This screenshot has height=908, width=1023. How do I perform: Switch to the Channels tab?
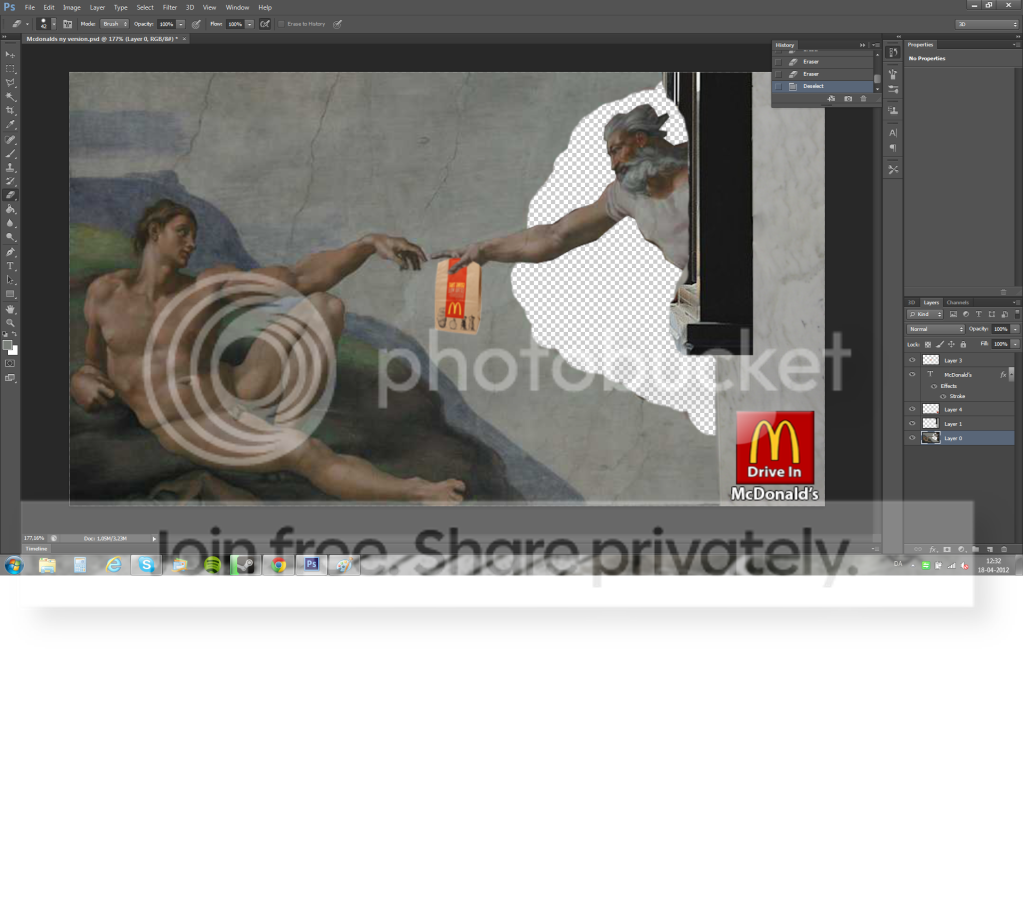click(x=958, y=303)
